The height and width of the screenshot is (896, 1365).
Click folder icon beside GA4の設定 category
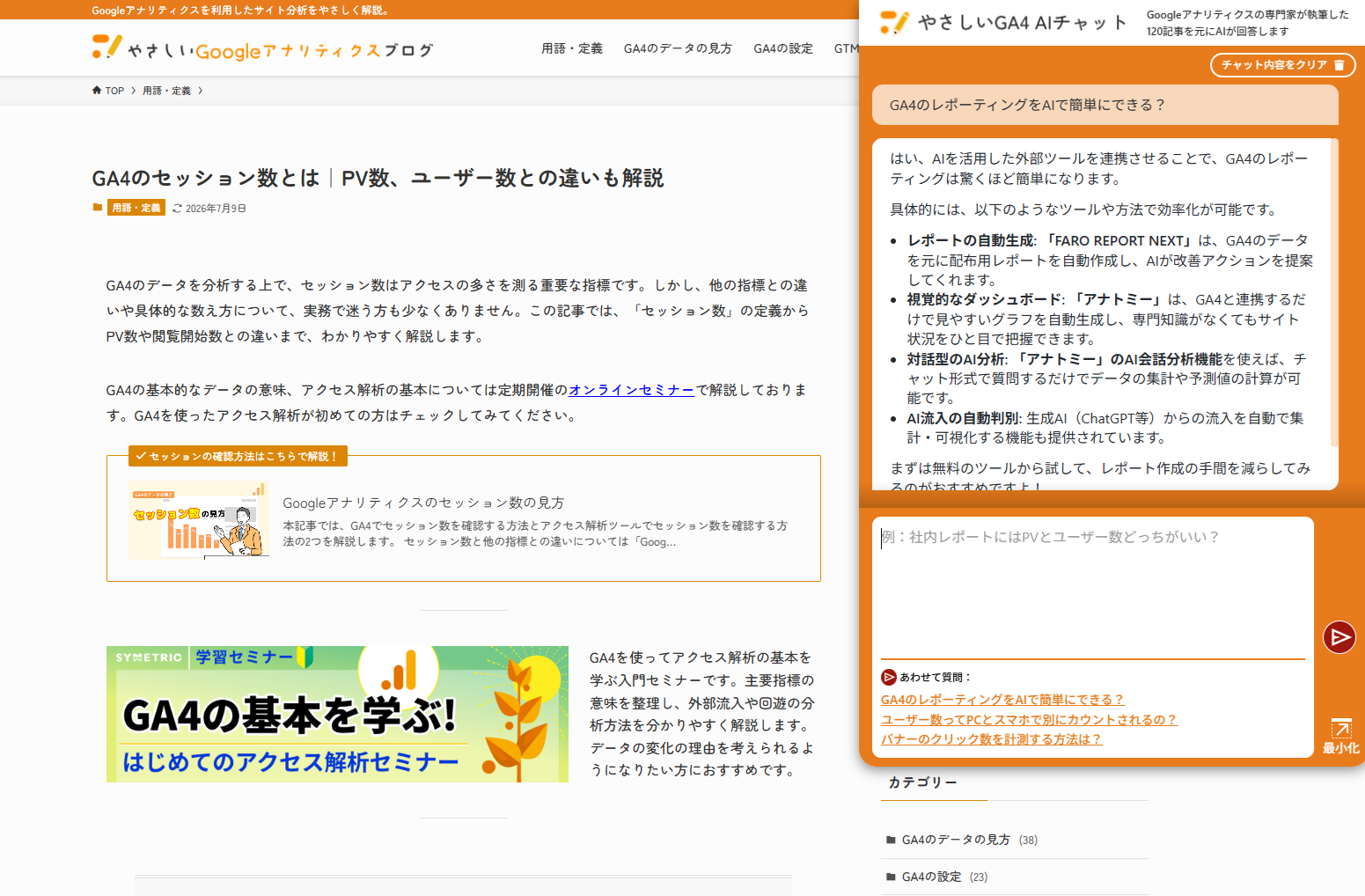click(x=891, y=877)
